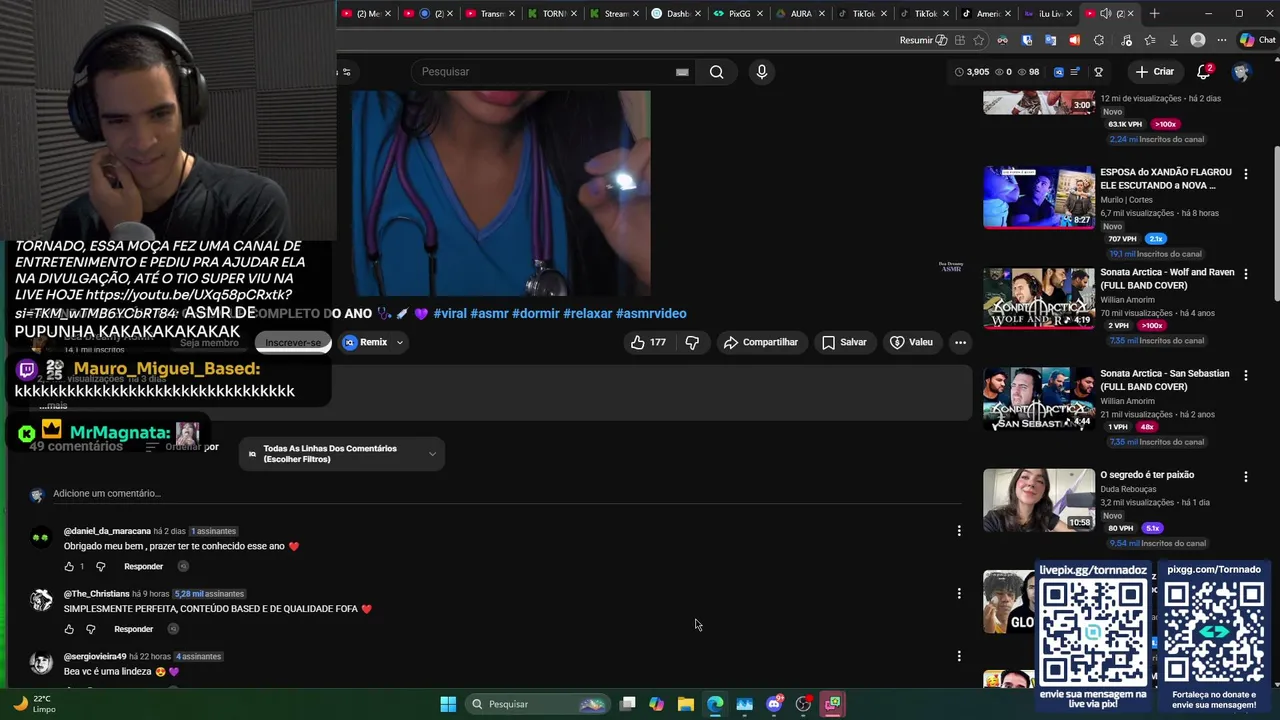Click the Remix button

pos(365,342)
